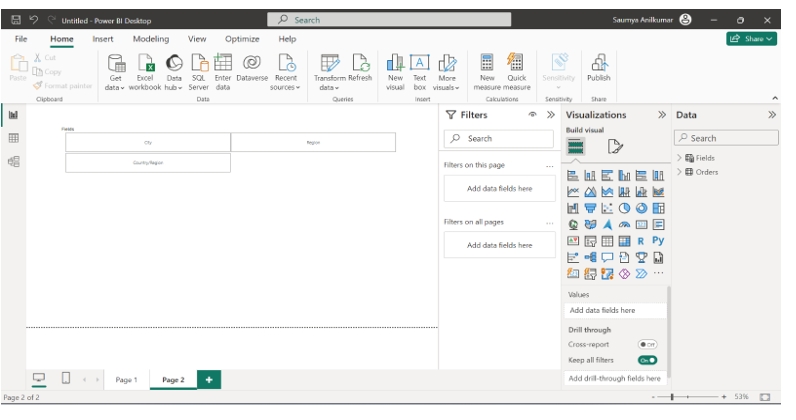The width and height of the screenshot is (796, 420).
Task: Add a new page with plus button
Action: [209, 379]
